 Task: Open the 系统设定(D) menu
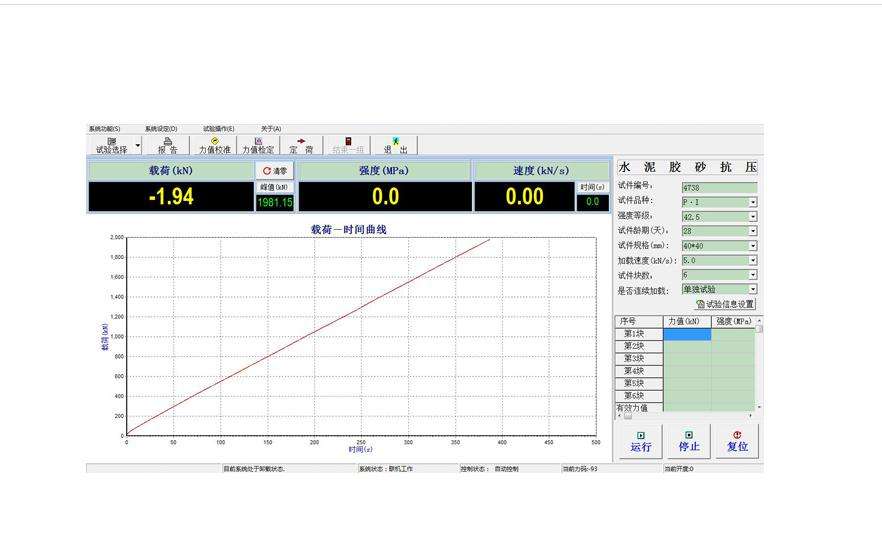coord(161,129)
